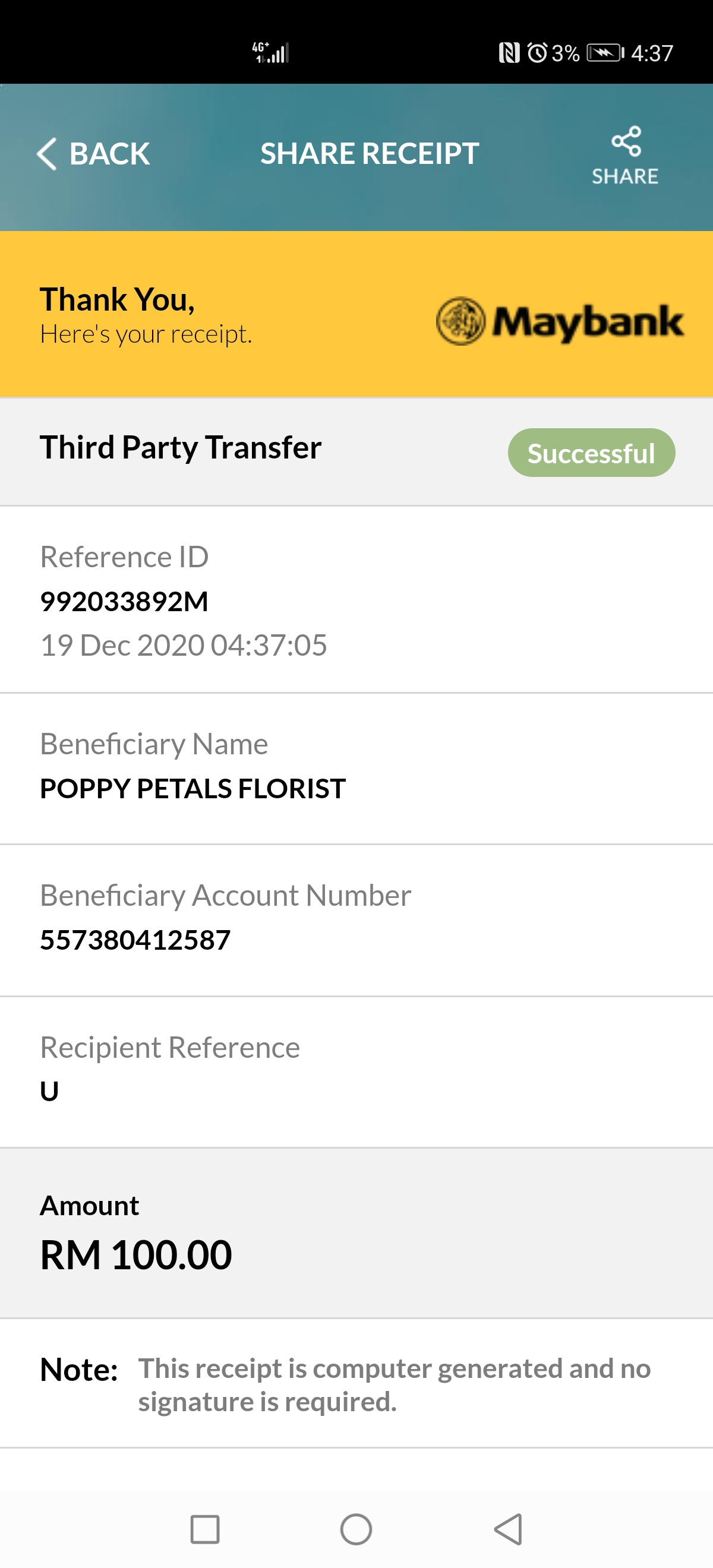This screenshot has height=1568, width=713.
Task: Tap the RM 100.00 amount
Action: (x=137, y=1255)
